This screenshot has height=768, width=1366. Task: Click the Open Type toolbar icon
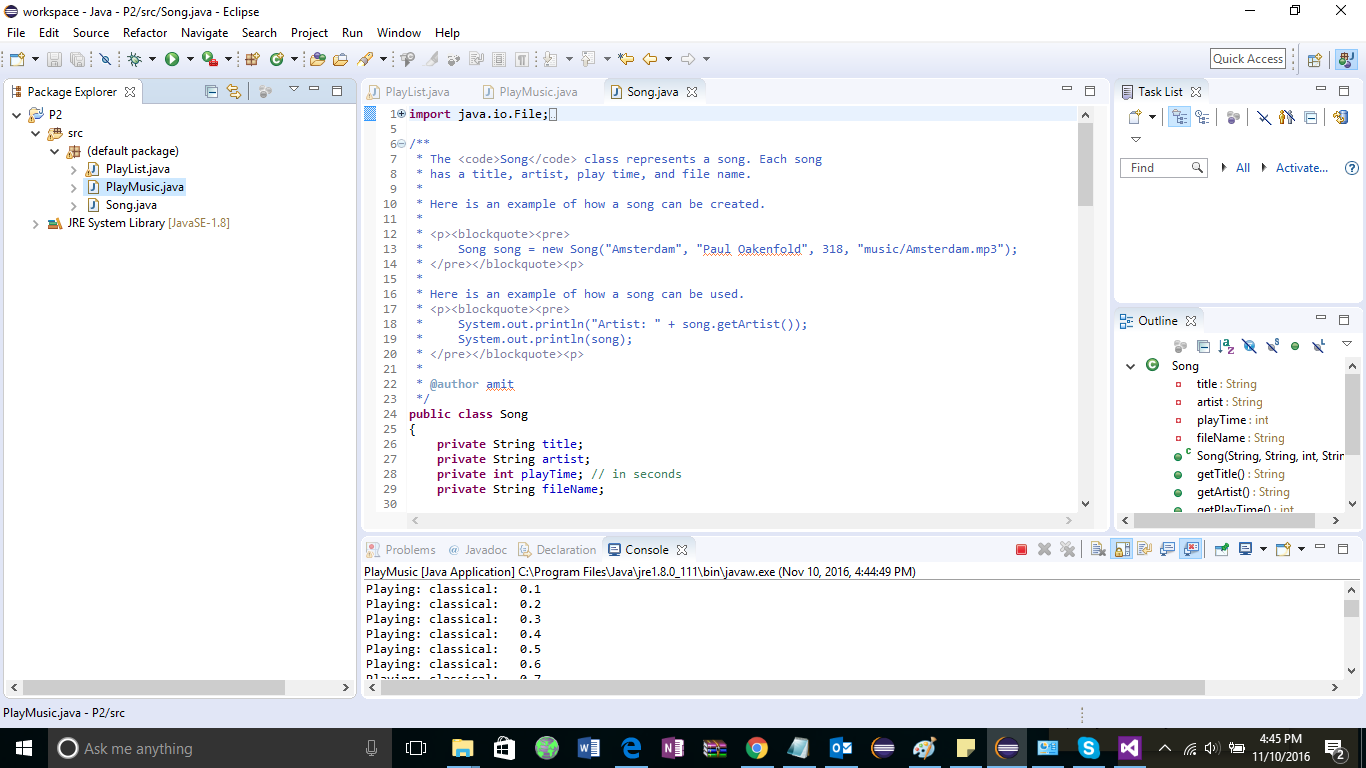(318, 60)
